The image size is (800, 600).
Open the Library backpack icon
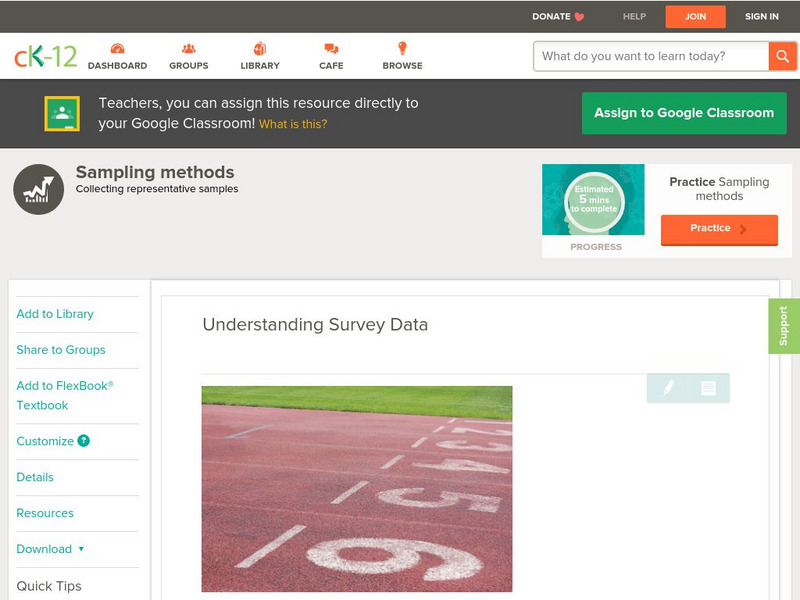tap(260, 48)
